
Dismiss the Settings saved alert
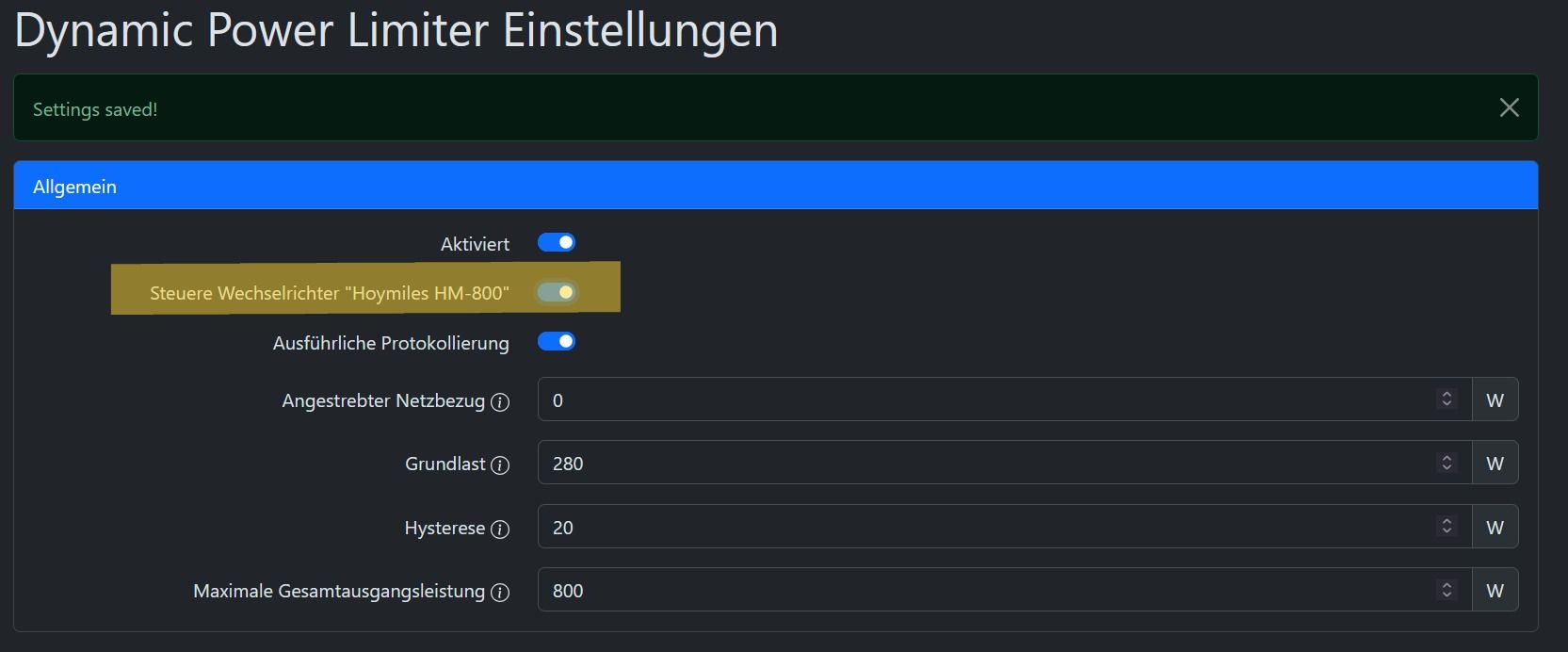(1509, 108)
